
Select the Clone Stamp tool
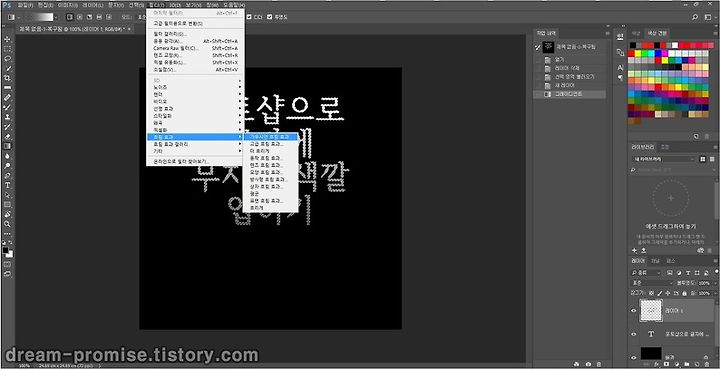7,117
